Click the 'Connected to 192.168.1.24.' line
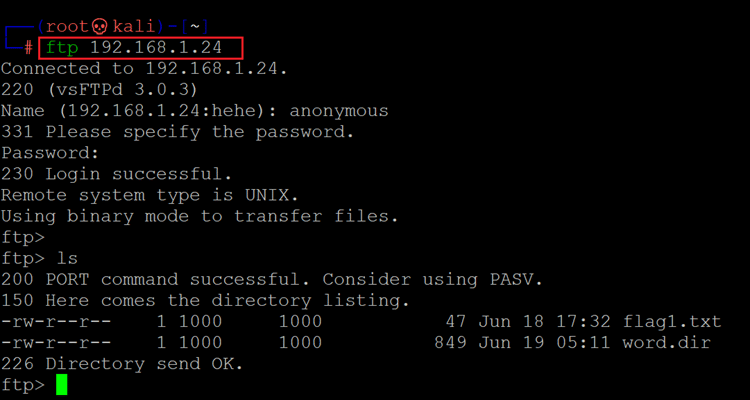This screenshot has height=400, width=750. 146,69
